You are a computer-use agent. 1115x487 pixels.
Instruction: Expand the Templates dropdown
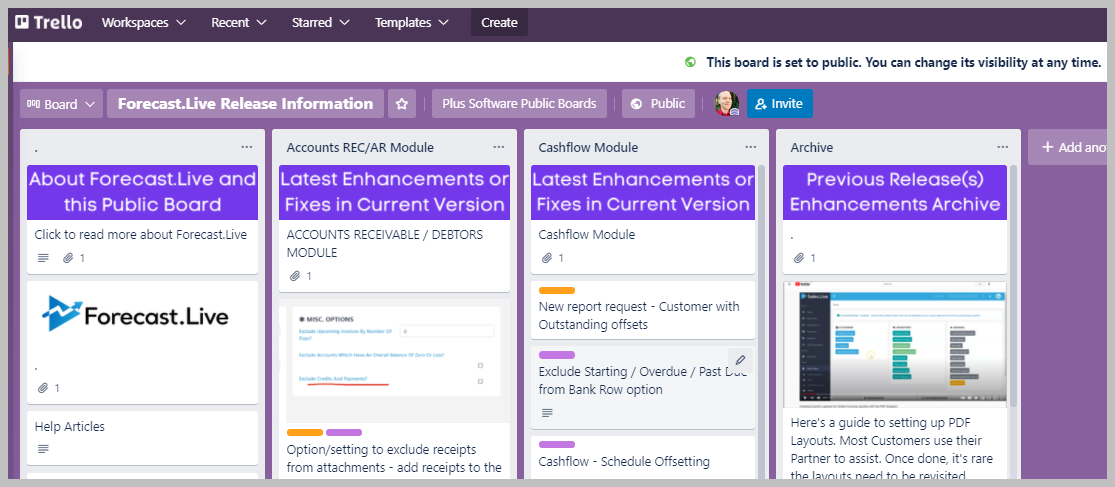412,22
